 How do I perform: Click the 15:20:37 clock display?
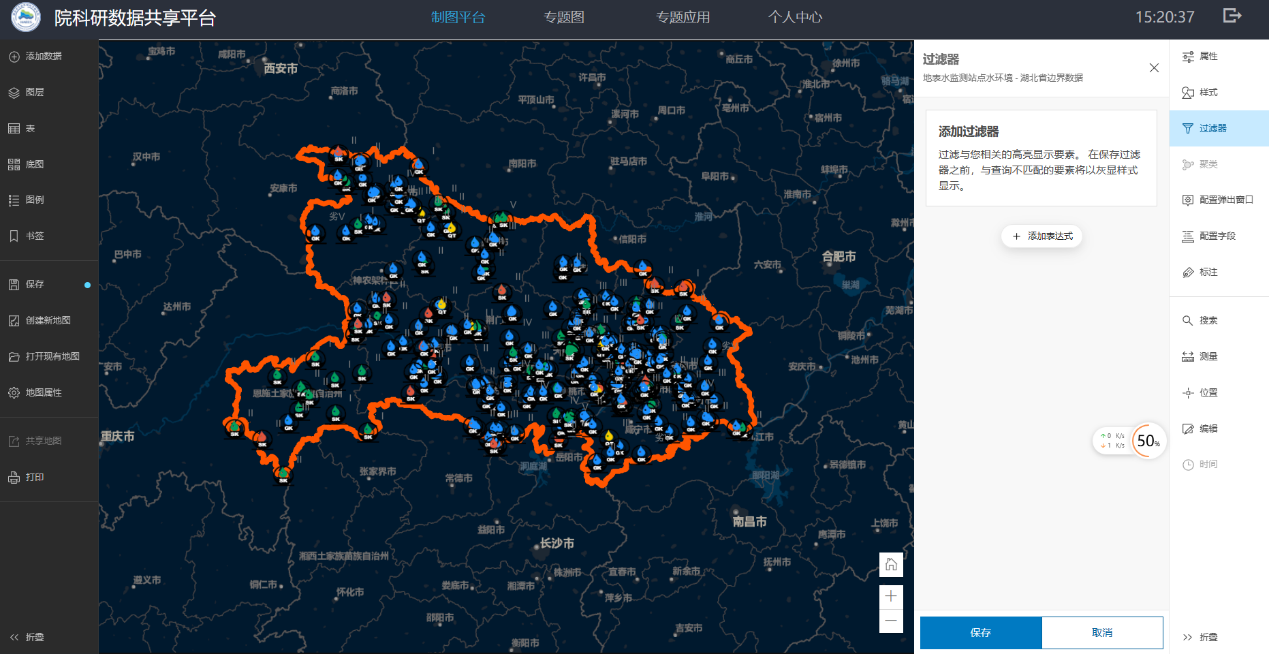coord(1165,17)
